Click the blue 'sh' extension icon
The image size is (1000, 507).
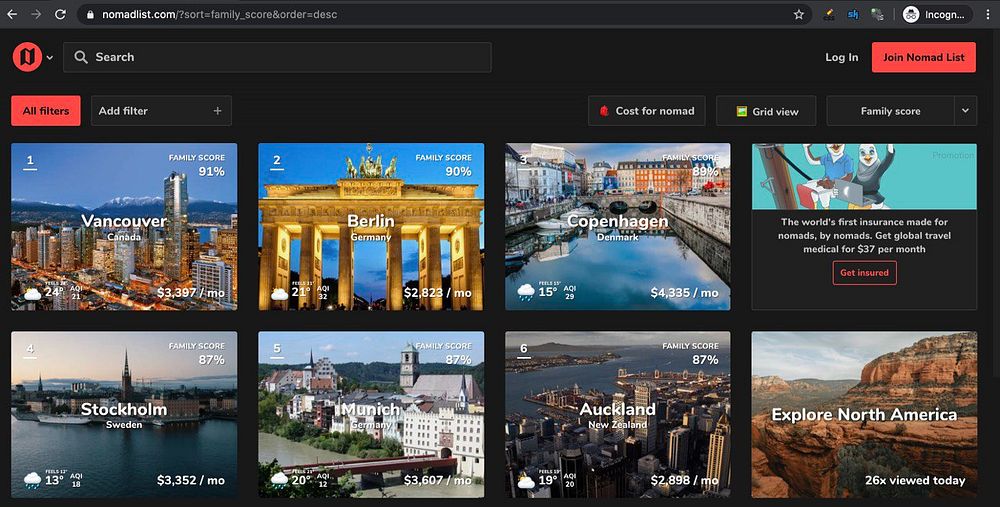pos(853,14)
